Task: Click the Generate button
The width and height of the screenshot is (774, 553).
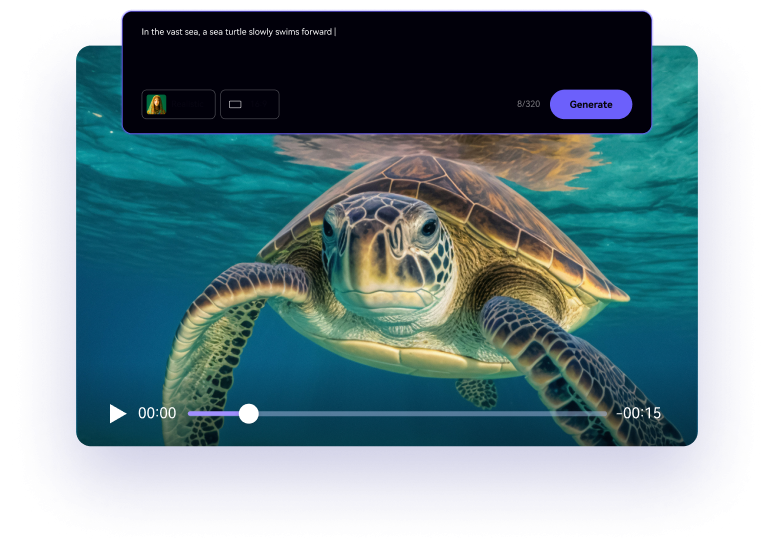Action: click(x=590, y=104)
